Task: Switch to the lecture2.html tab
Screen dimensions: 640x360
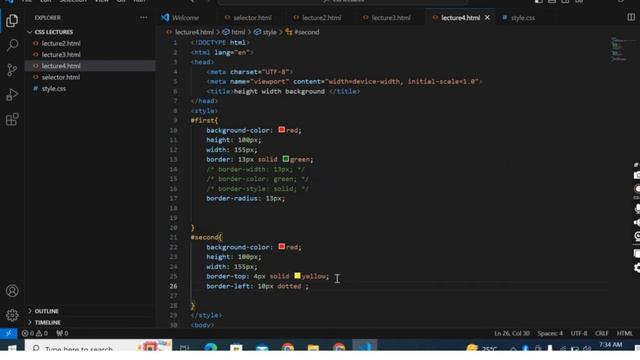Action: coord(317,18)
